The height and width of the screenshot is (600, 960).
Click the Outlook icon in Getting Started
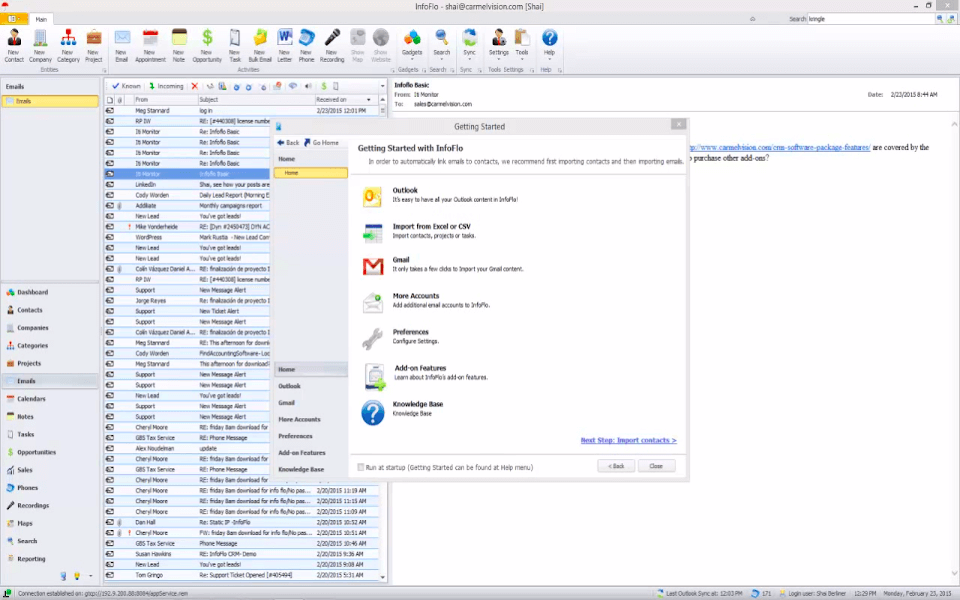point(372,196)
